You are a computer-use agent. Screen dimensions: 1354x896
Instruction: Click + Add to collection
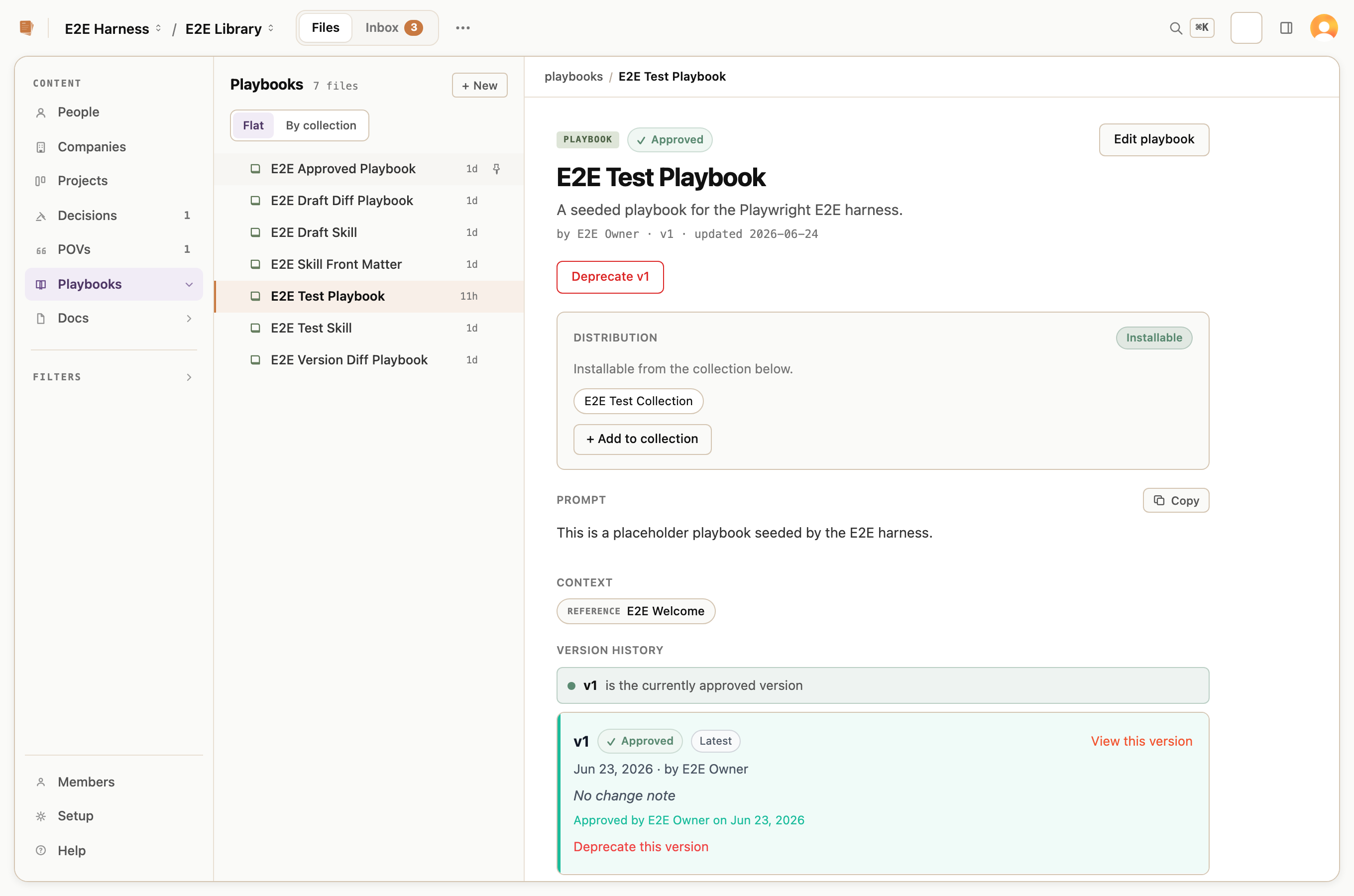pos(642,439)
